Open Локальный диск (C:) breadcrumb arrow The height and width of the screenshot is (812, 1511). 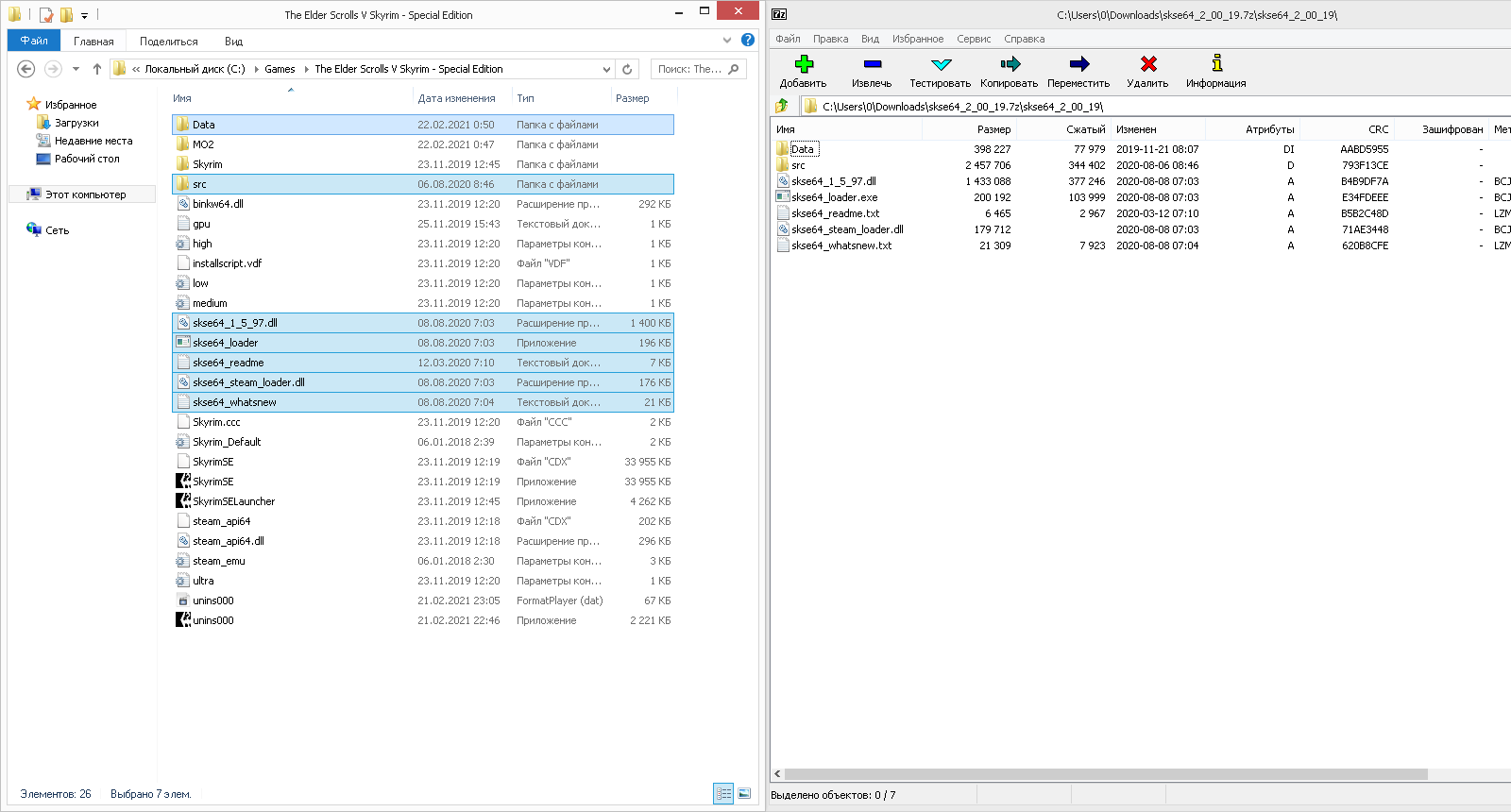click(x=256, y=69)
